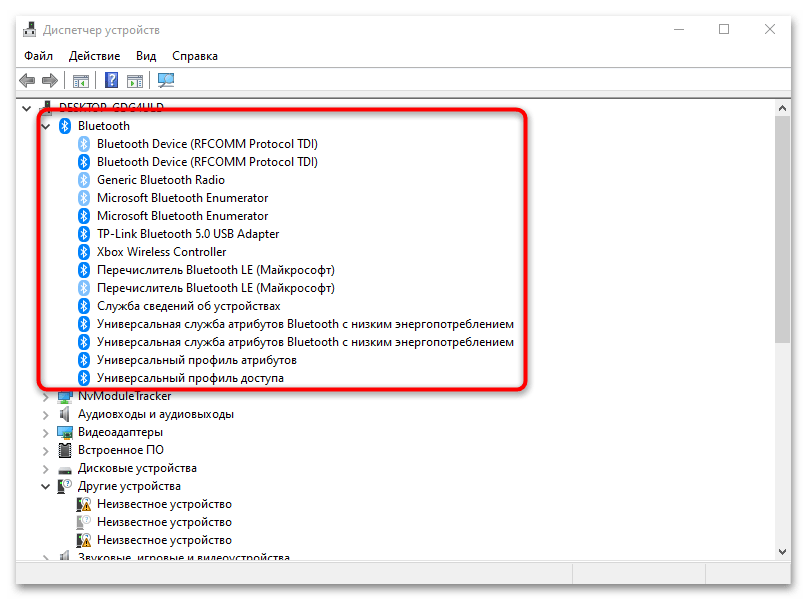This screenshot has height=600, width=807.
Task: Click the Back arrow toolbar icon
Action: (x=27, y=80)
